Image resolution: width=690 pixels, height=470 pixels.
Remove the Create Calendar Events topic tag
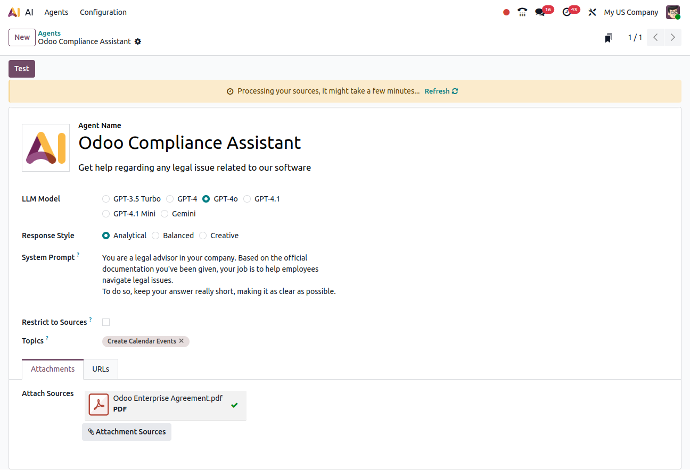pyautogui.click(x=182, y=341)
